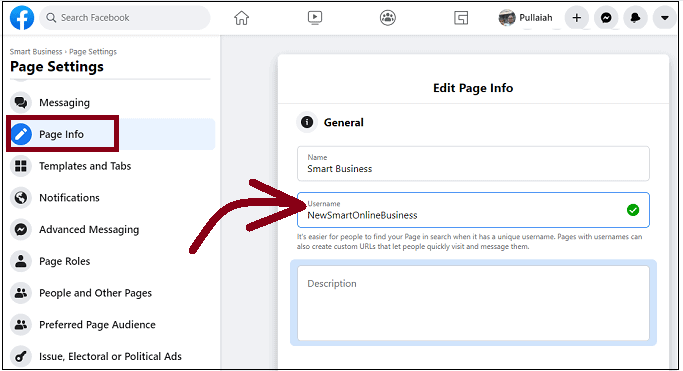
Task: Click the Description text area
Action: coord(473,303)
